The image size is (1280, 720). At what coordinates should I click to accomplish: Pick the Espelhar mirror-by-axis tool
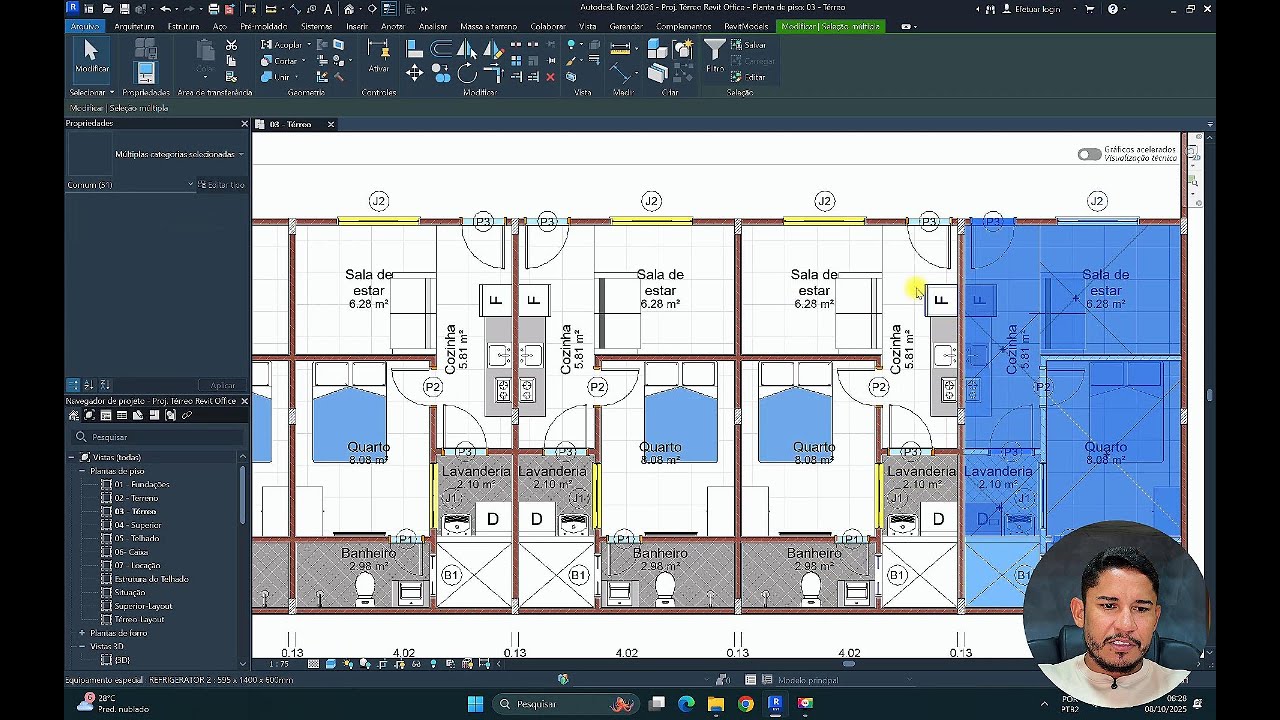(467, 48)
